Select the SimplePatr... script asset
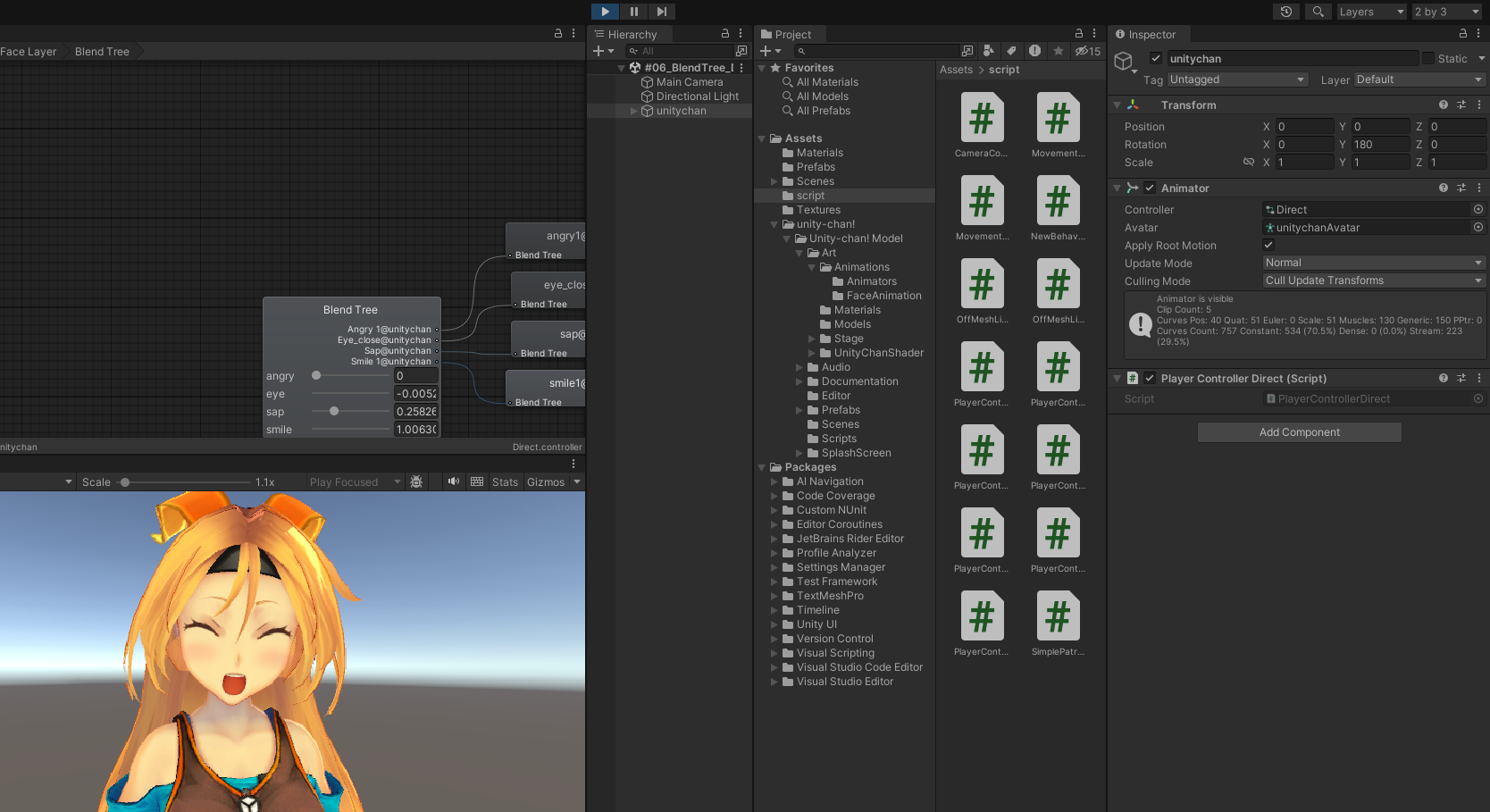1490x812 pixels. click(1058, 625)
